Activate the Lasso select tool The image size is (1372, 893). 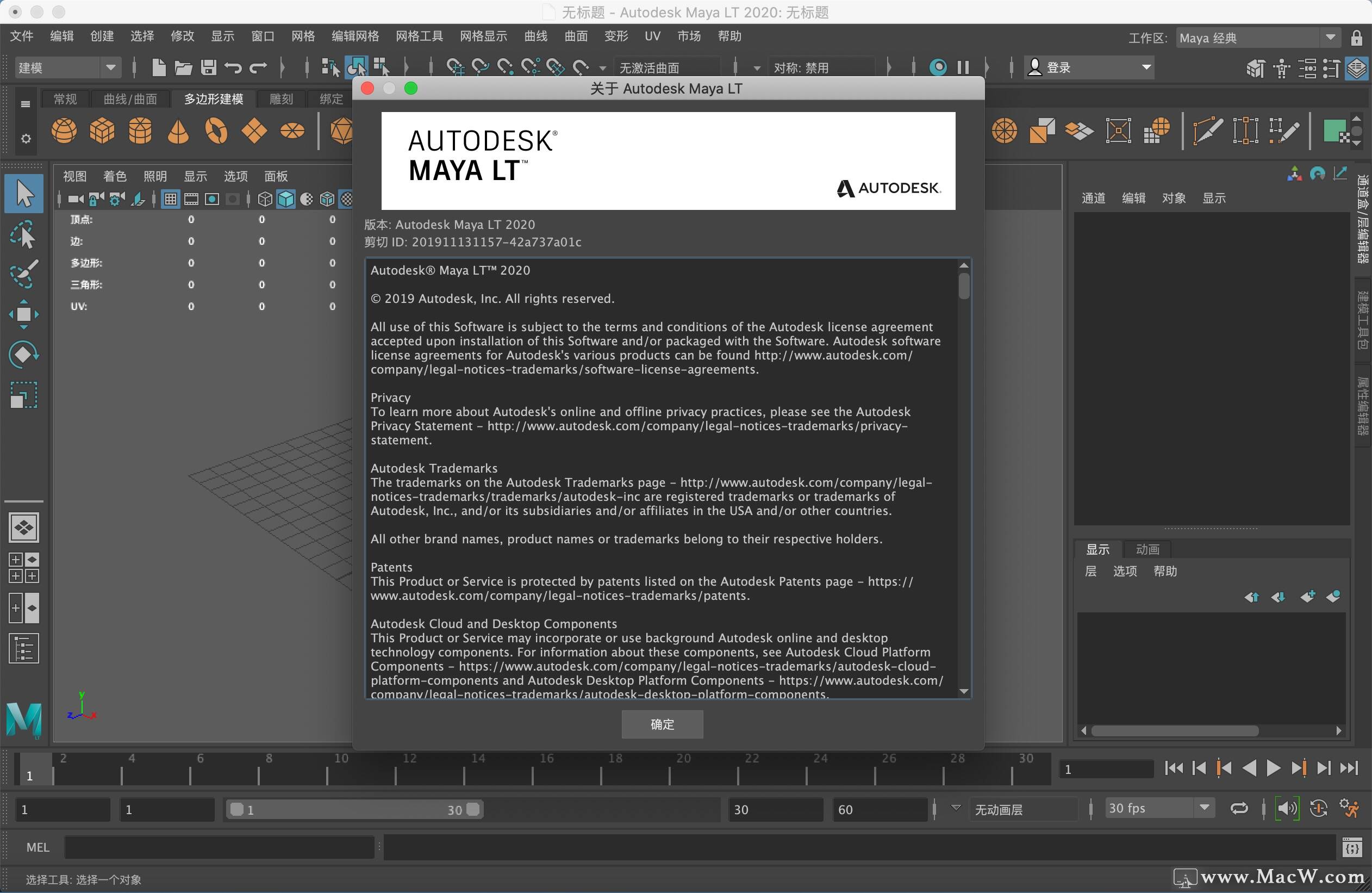[x=24, y=235]
